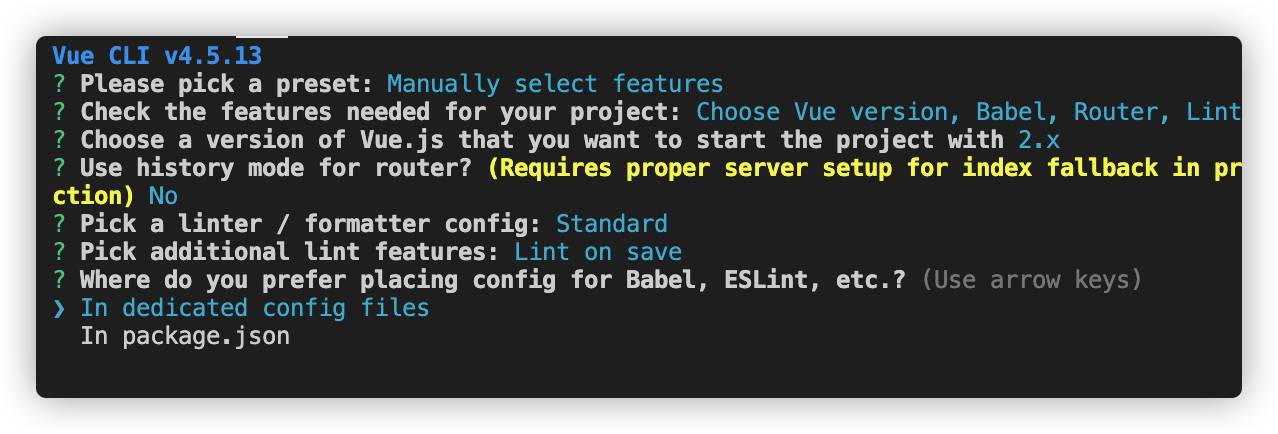Select the 'In dedicated config files' option
Viewport: 1278px width, 434px height.
(x=254, y=308)
